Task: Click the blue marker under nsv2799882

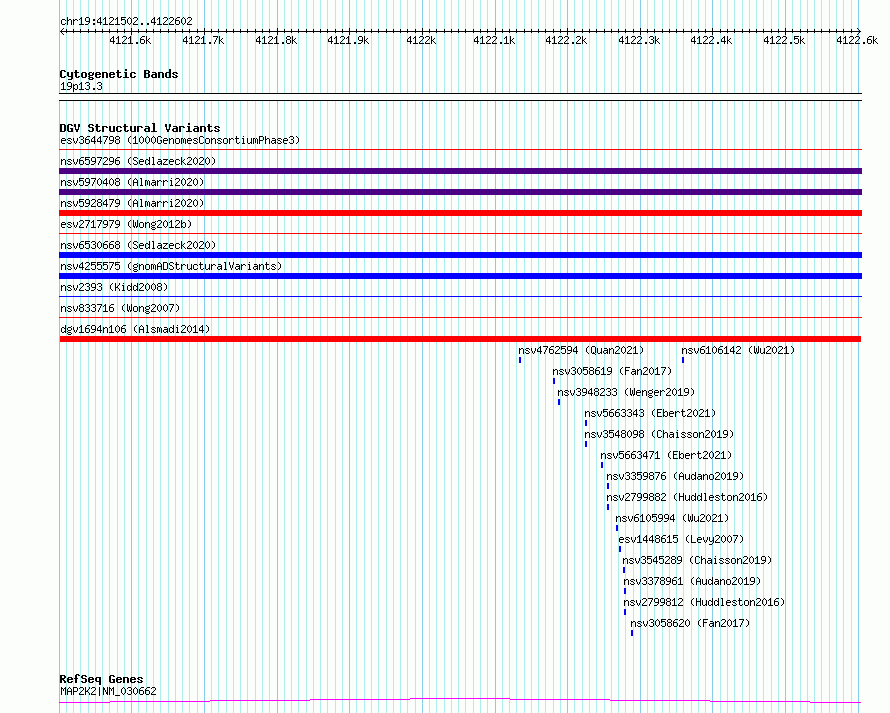Action: coord(608,507)
